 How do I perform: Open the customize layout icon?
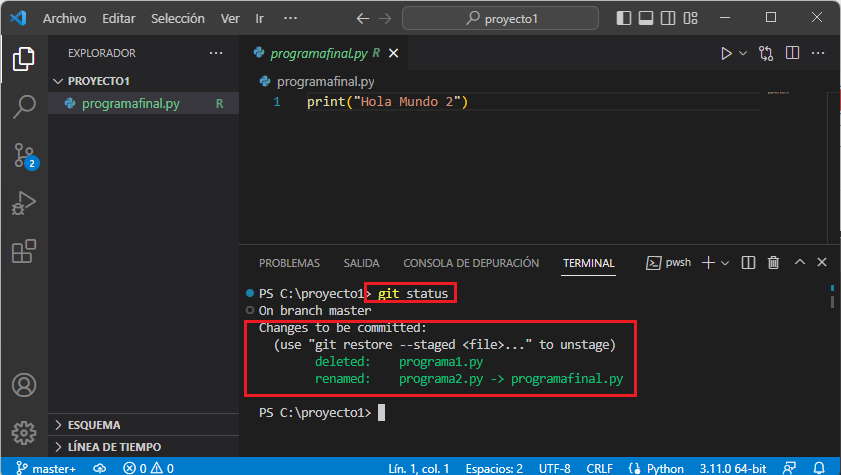click(690, 18)
